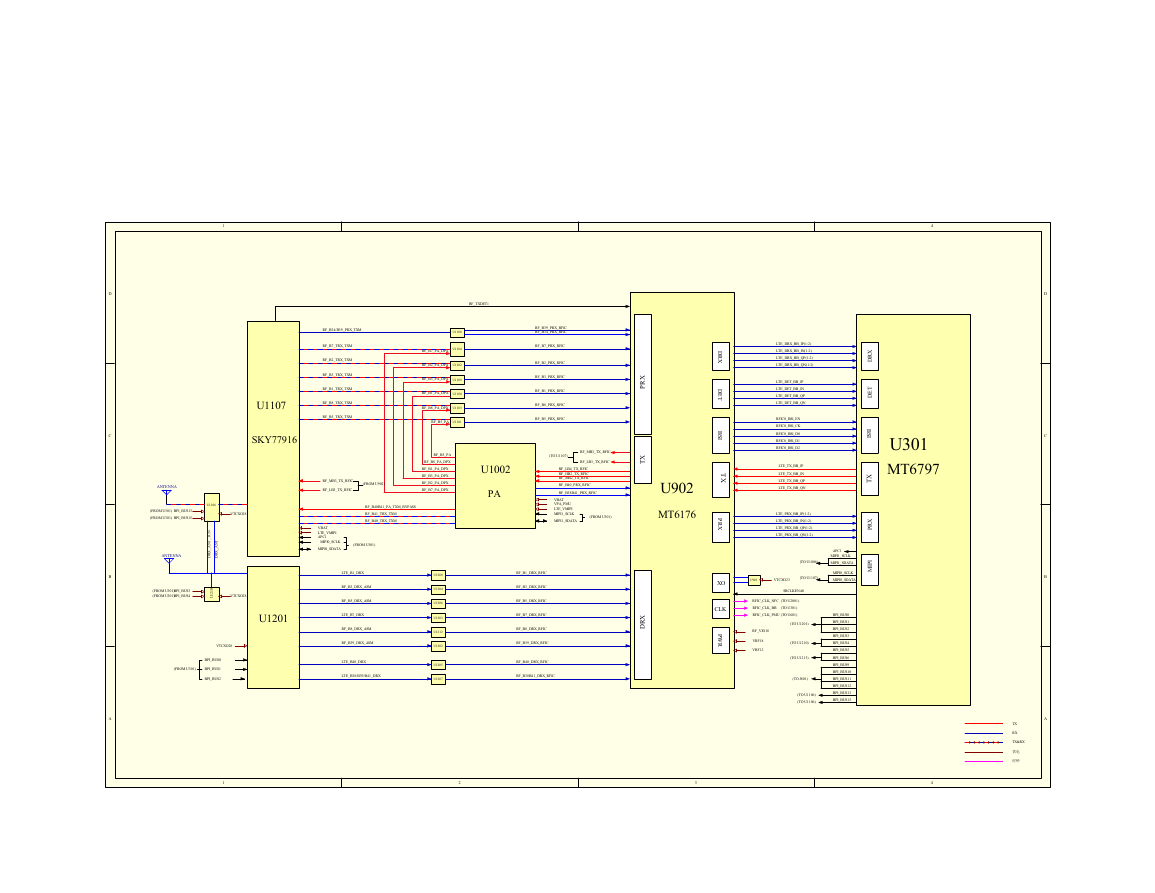The image size is (1155, 893).
Task: Click the dashed TX&RX legend line
Action: pyautogui.click(x=983, y=742)
